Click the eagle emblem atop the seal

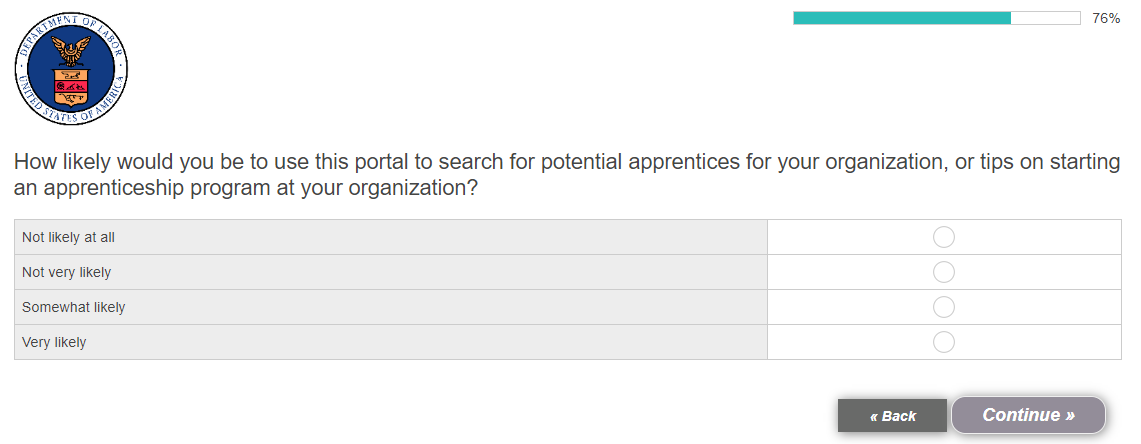(x=71, y=47)
